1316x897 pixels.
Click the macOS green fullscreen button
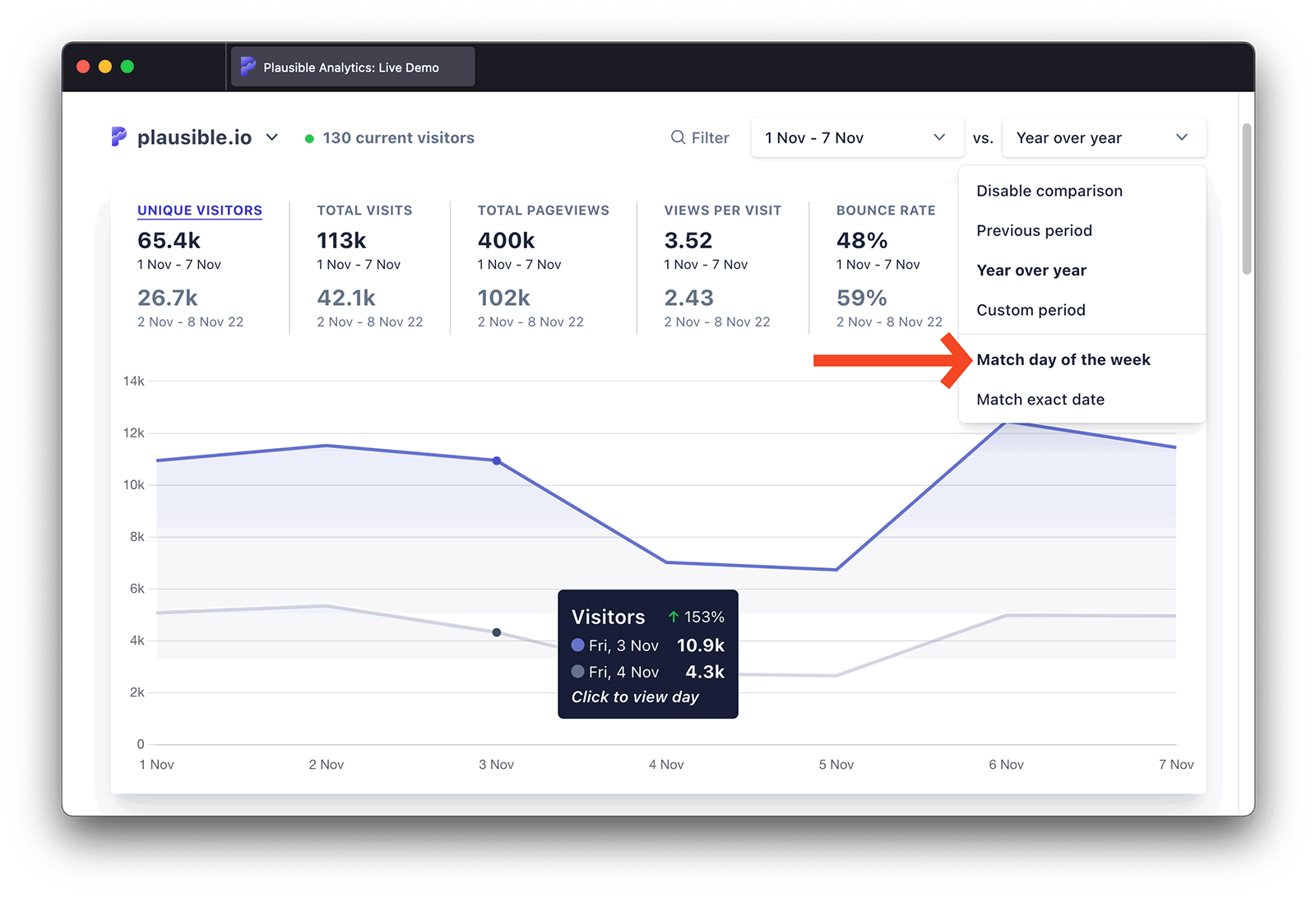tap(127, 67)
